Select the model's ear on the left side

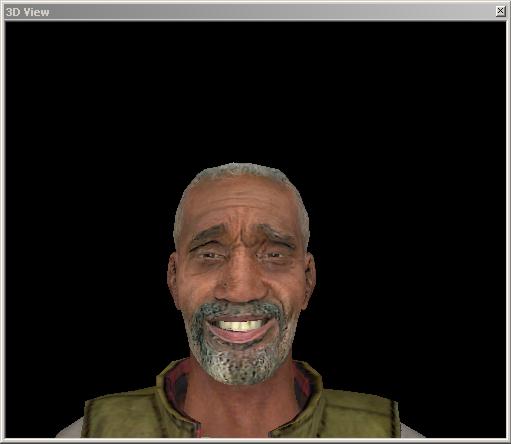coord(173,277)
